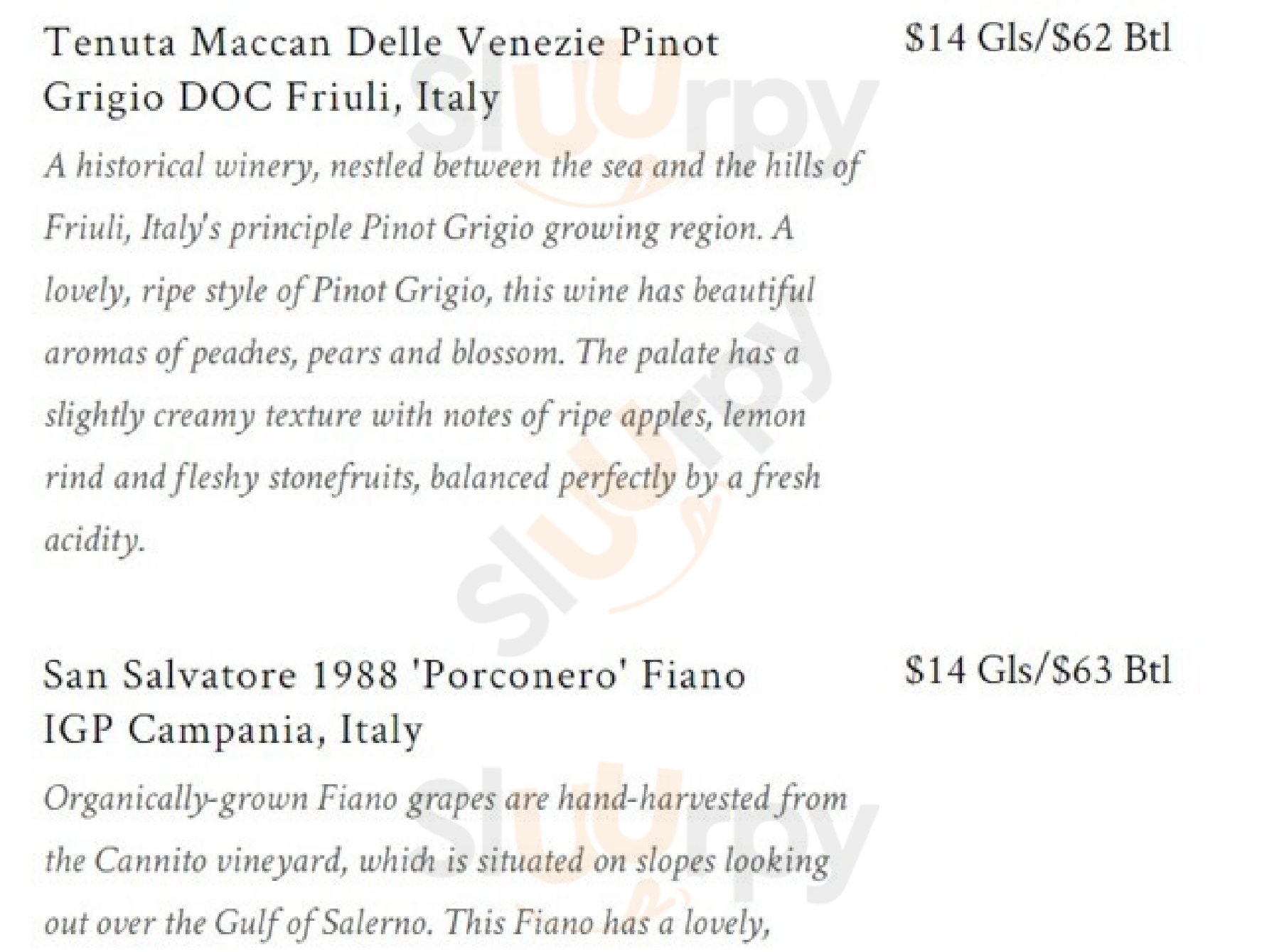Click the "A historical winery, nestled between" line
The height and width of the screenshot is (952, 1284).
tap(452, 166)
